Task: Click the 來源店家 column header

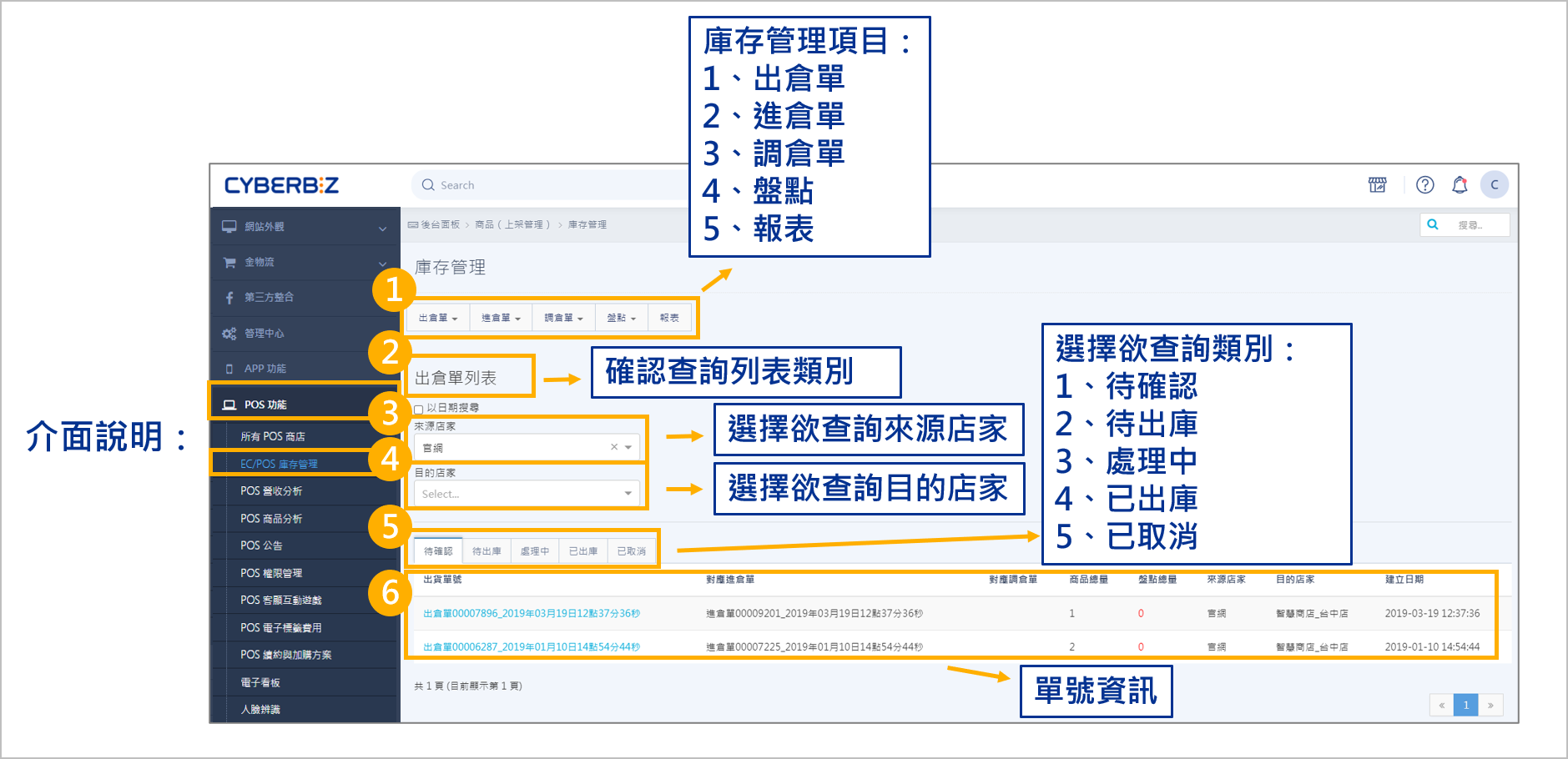Action: tap(1226, 580)
